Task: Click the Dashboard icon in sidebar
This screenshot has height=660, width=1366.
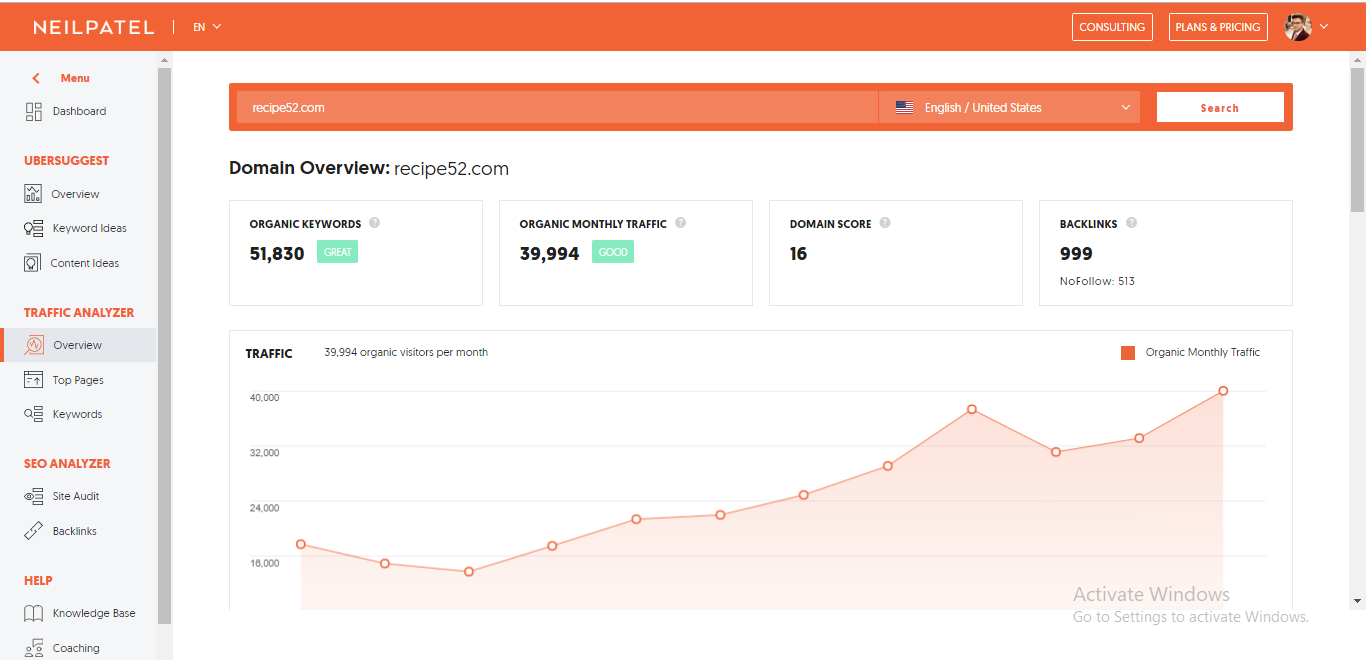Action: 34,112
